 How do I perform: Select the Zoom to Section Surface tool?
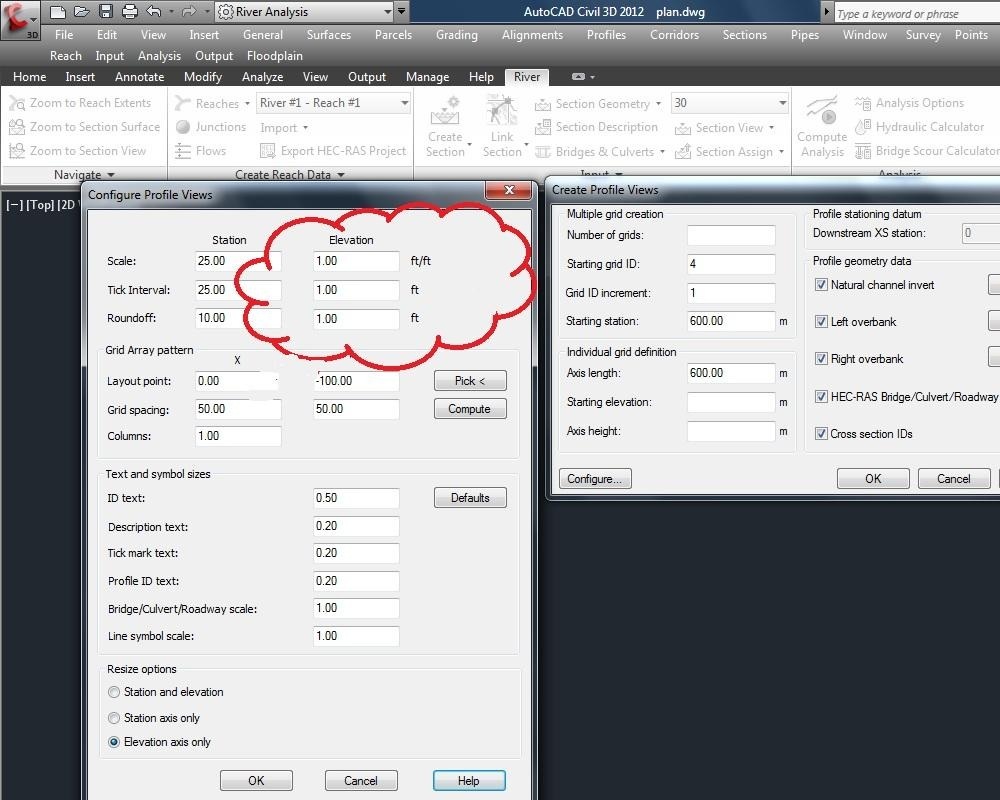(x=16, y=127)
